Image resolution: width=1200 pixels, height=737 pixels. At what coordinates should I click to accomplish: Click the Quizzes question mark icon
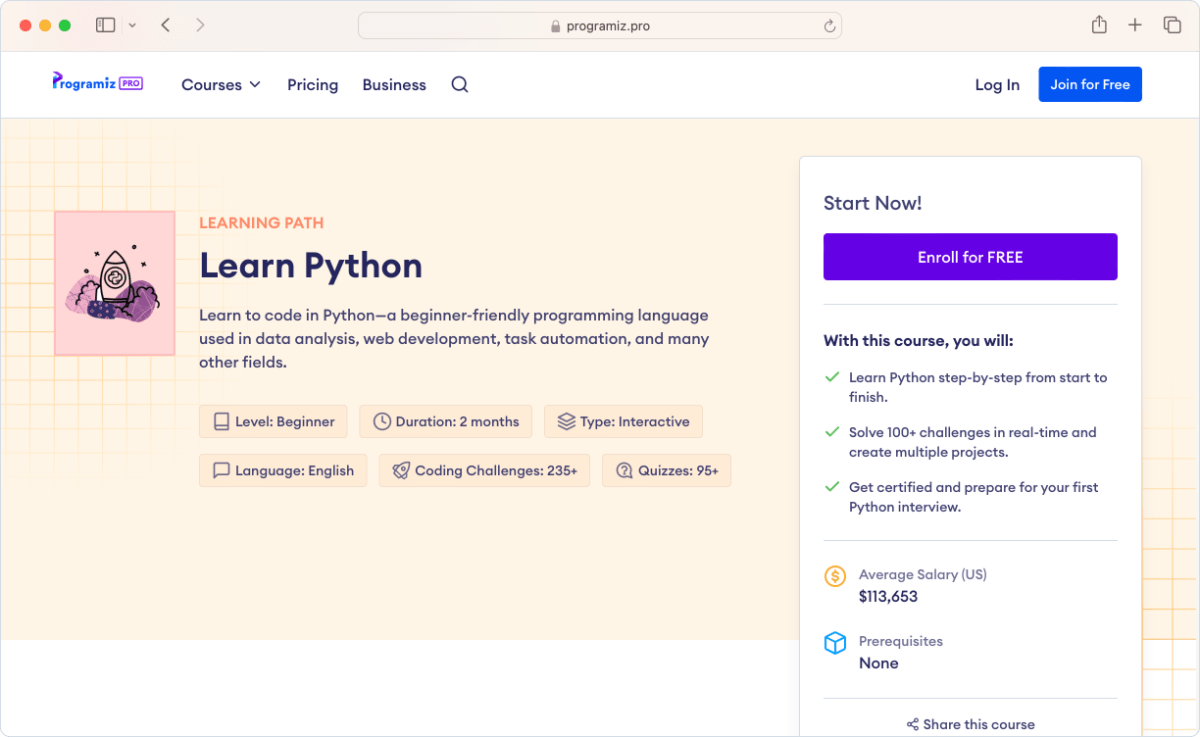click(x=624, y=471)
